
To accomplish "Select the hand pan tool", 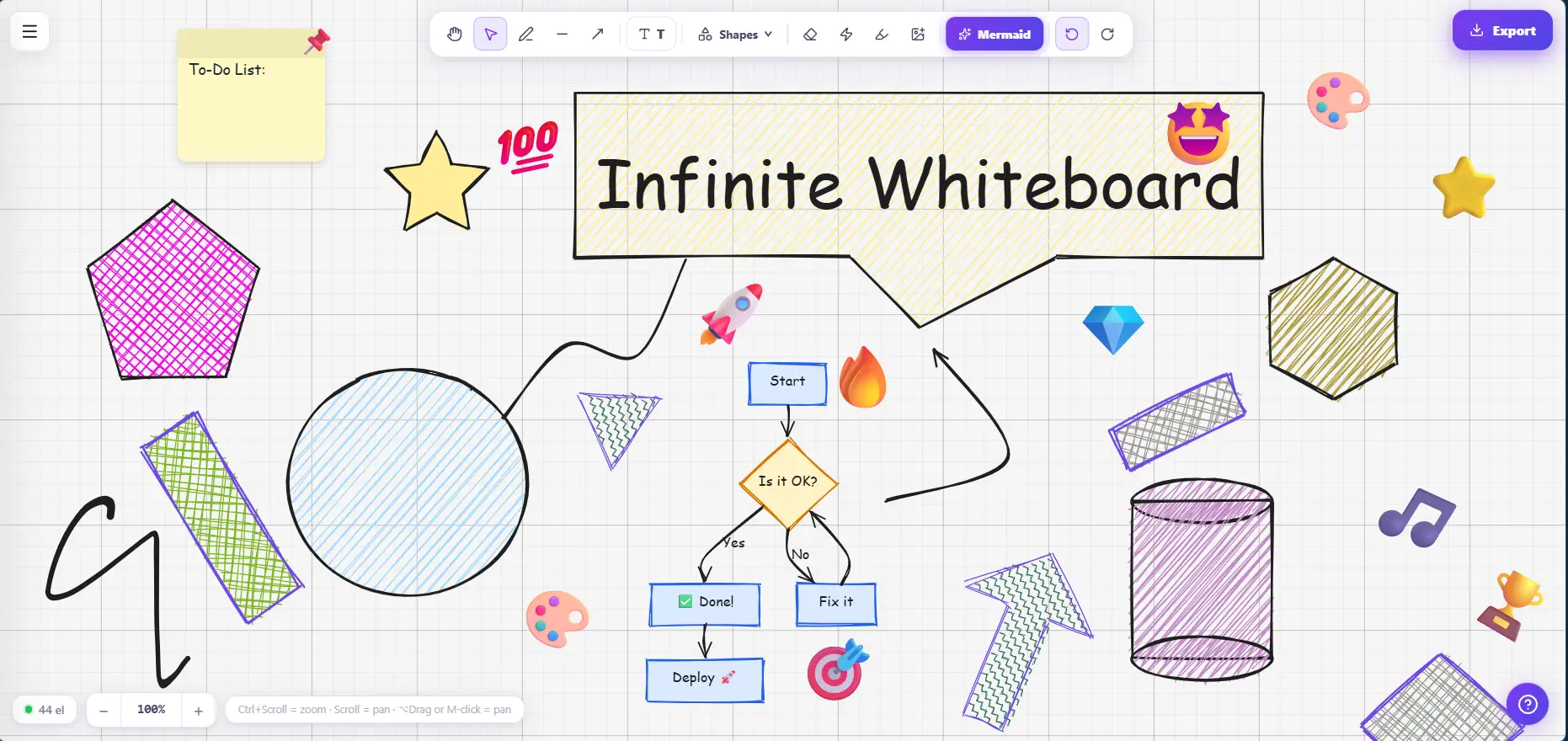I will (455, 35).
